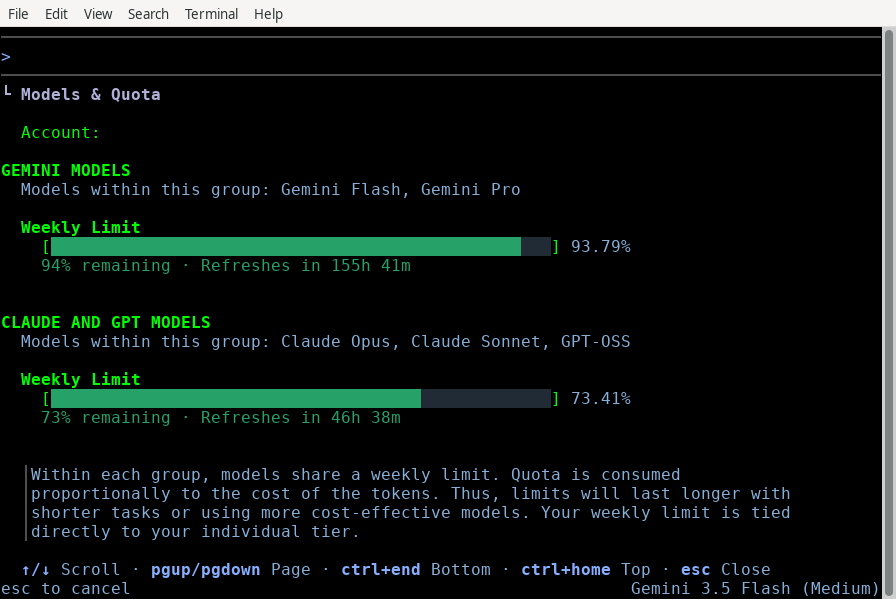
Task: Click the 73.41% value
Action: [x=601, y=398]
